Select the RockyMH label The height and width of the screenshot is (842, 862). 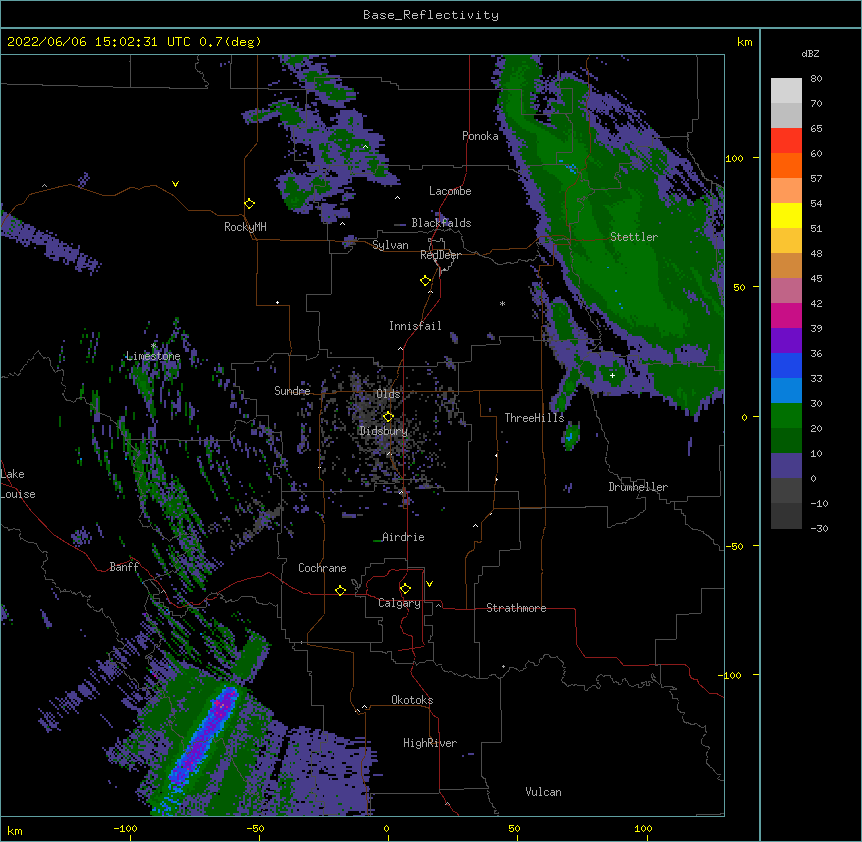245,227
